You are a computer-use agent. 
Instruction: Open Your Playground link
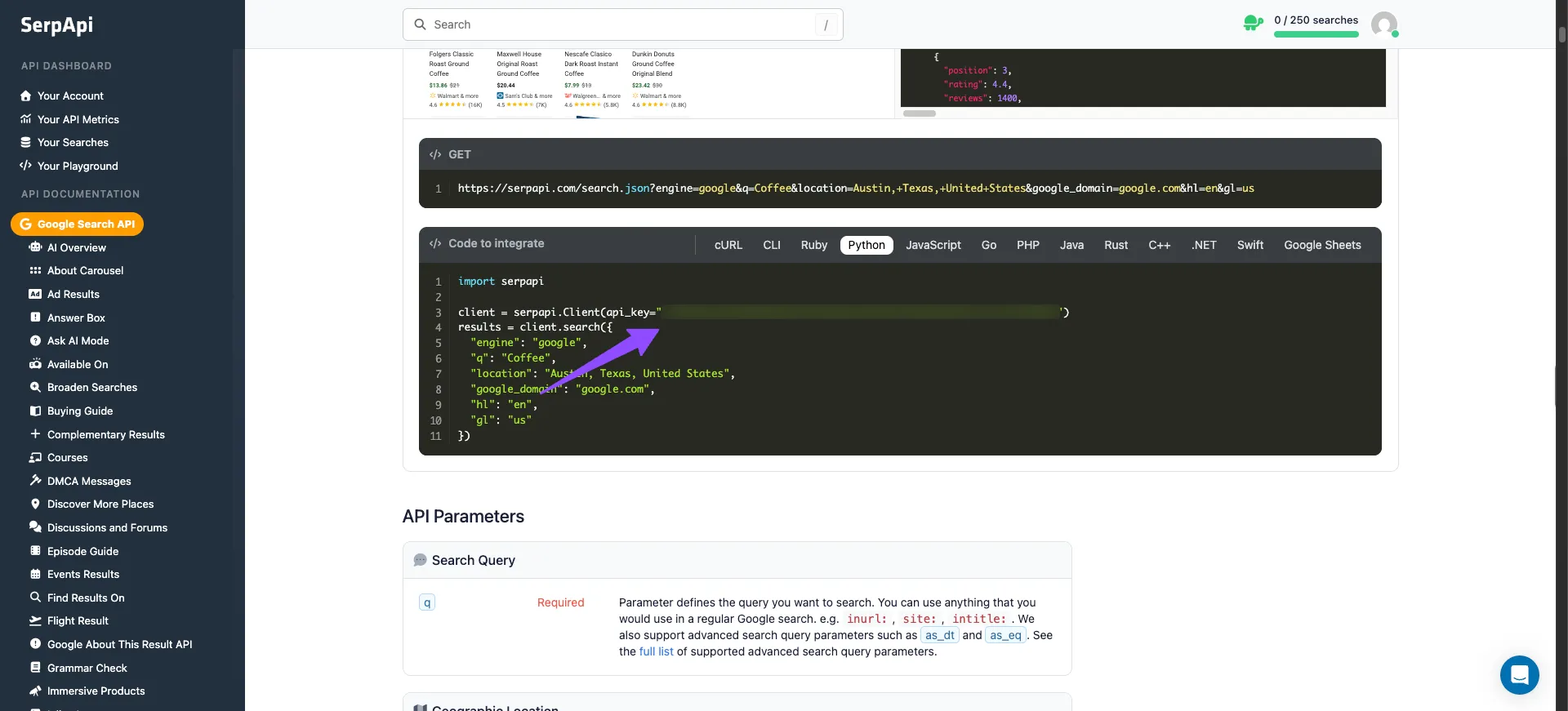(x=78, y=166)
